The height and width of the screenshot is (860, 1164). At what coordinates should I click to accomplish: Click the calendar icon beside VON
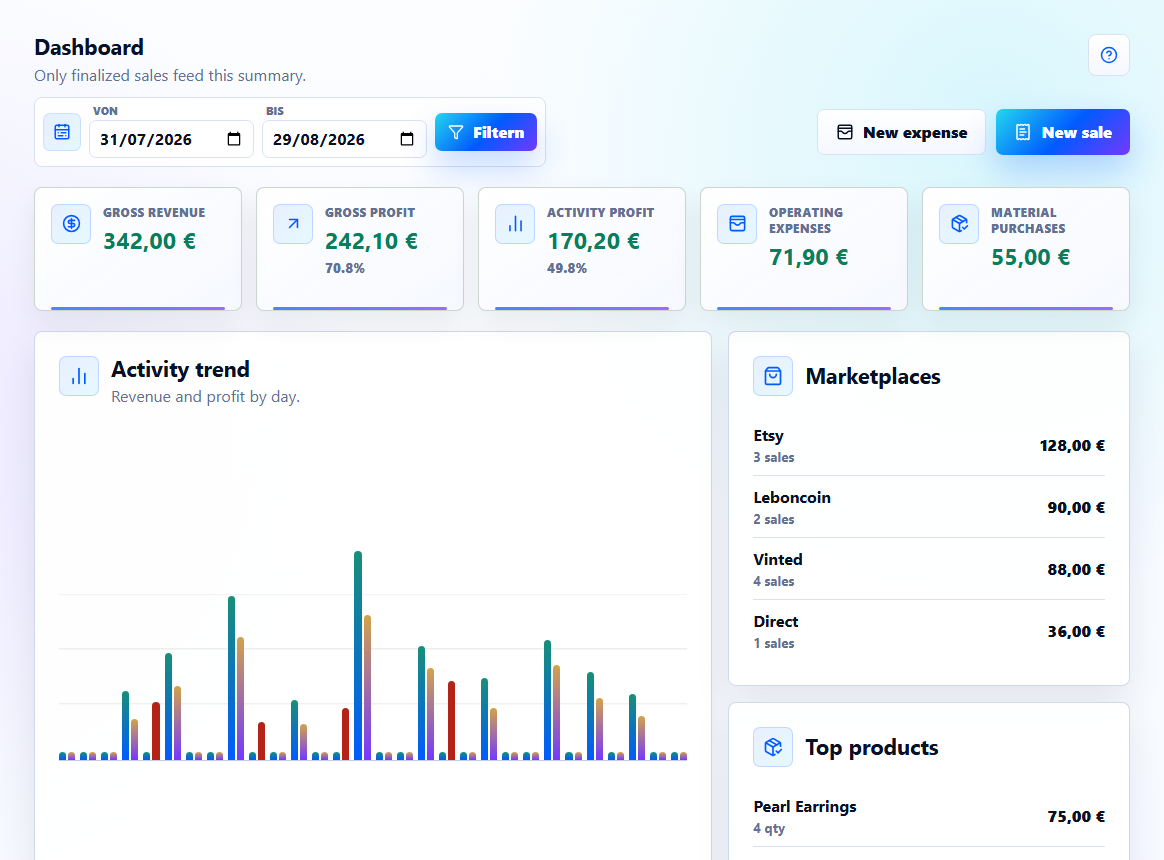click(x=62, y=132)
